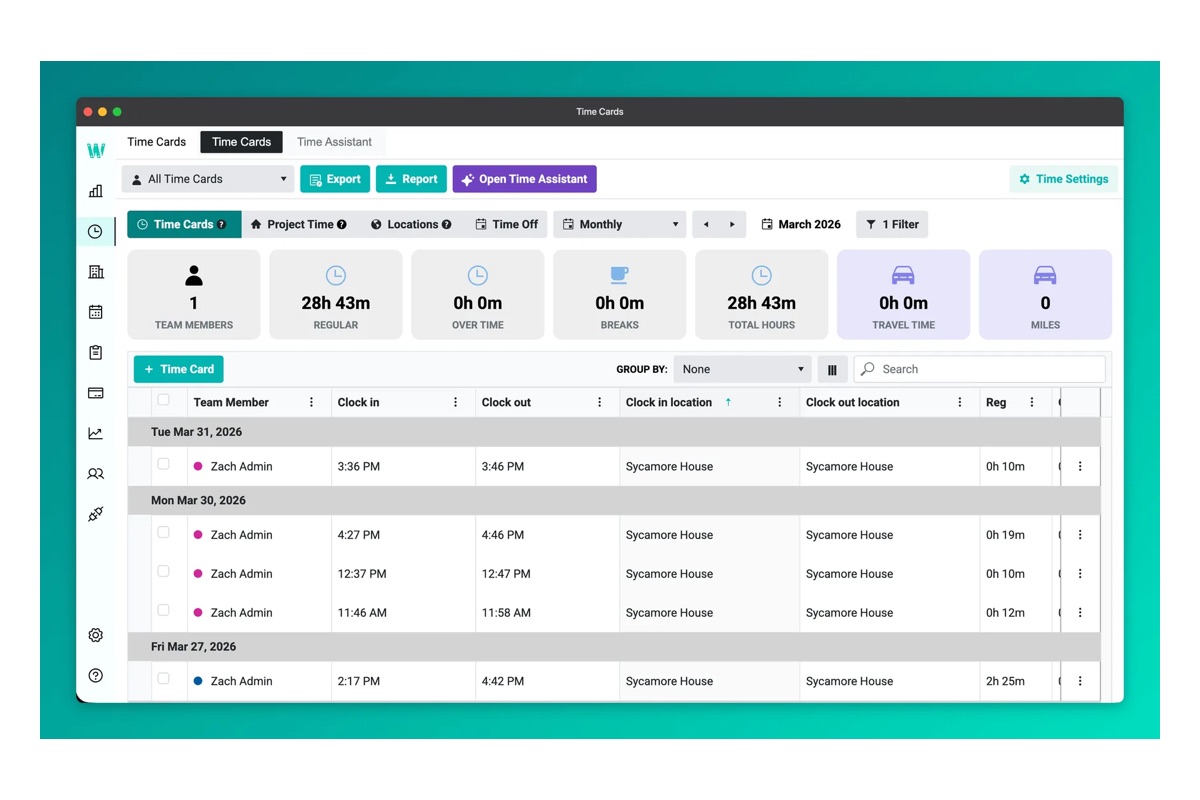The image size is (1200, 800).
Task: Open the calendar sidebar icon
Action: [96, 312]
